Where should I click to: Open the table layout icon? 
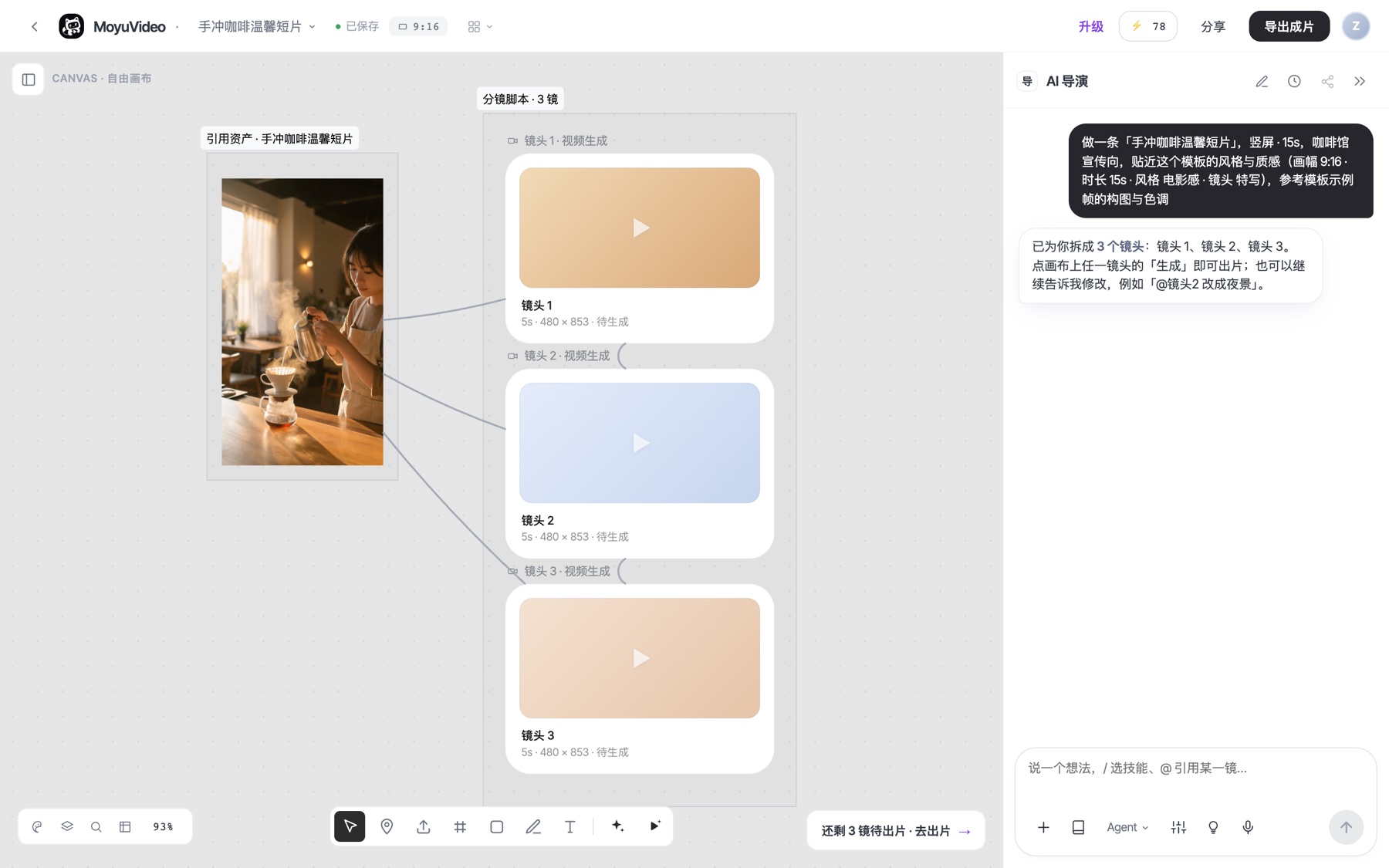(x=125, y=826)
